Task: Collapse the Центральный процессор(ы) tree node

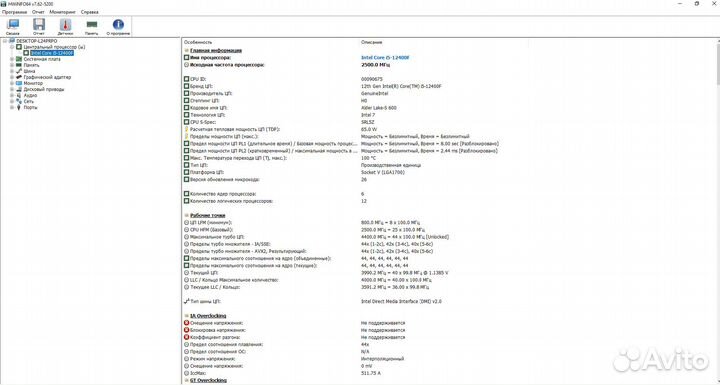Action: 12,47
